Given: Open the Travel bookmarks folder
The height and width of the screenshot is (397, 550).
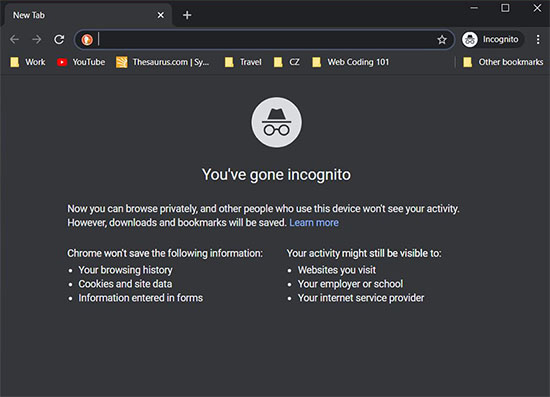Looking at the screenshot, I should pyautogui.click(x=243, y=62).
